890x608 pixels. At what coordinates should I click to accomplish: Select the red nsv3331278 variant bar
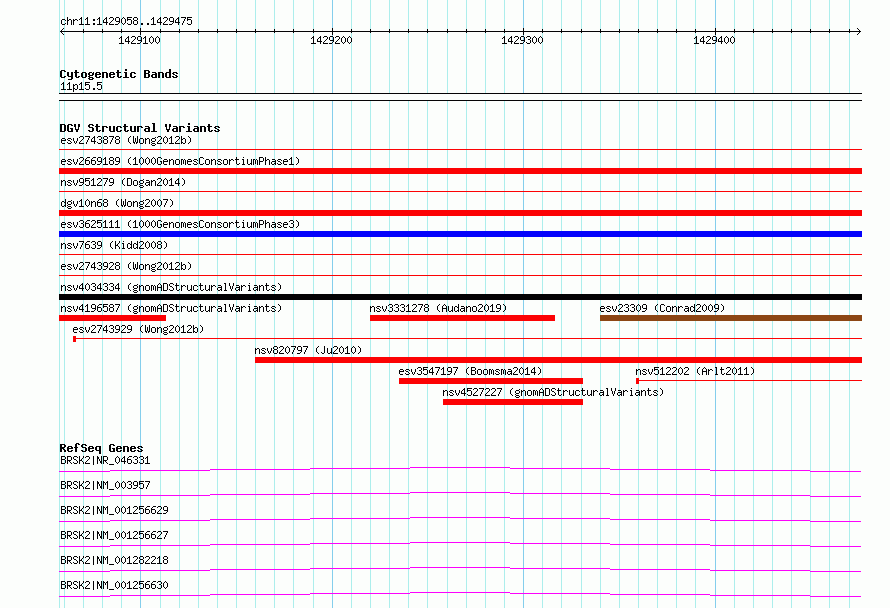(x=462, y=318)
